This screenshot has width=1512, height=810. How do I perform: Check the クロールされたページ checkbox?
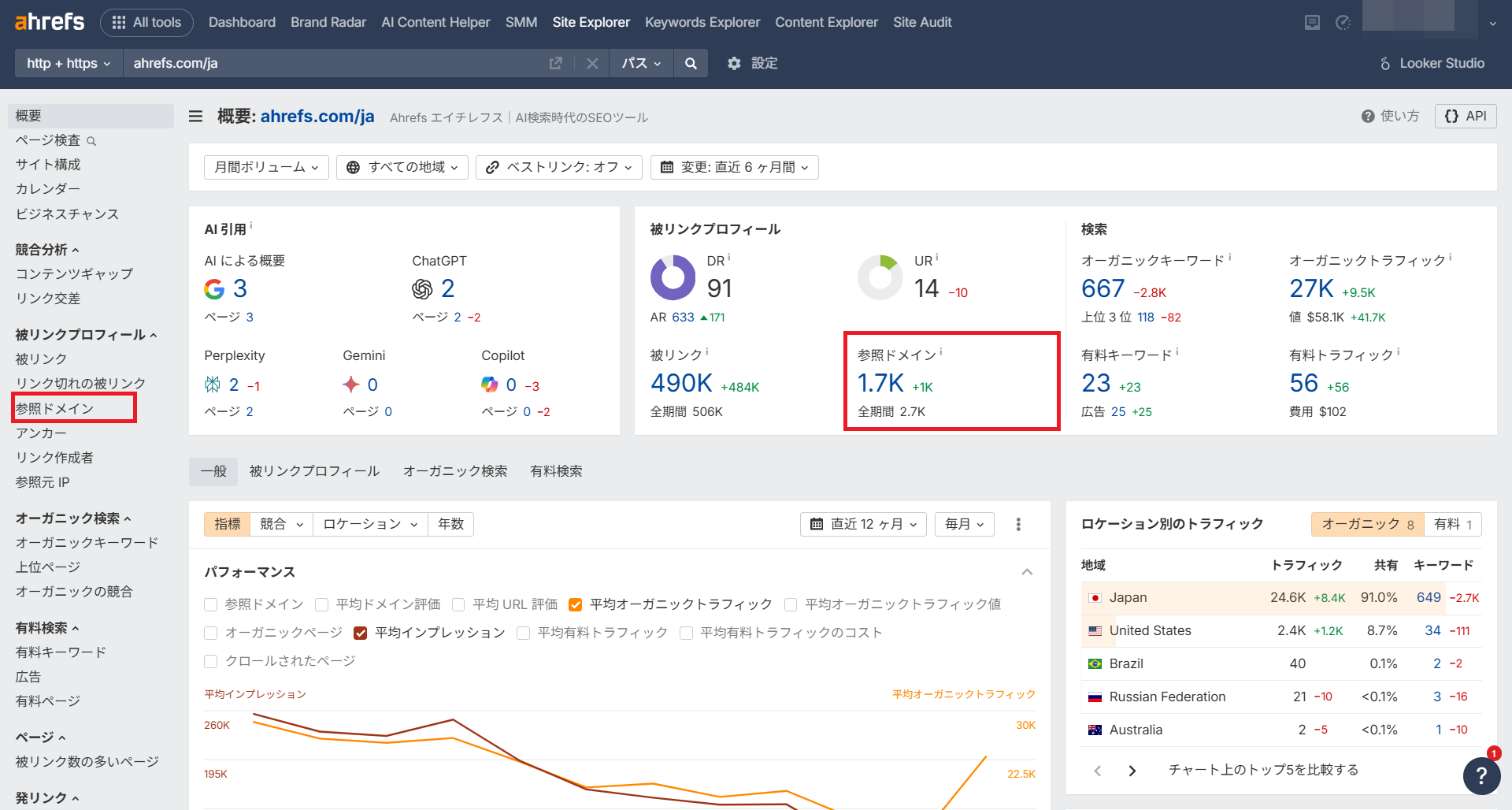[x=210, y=660]
